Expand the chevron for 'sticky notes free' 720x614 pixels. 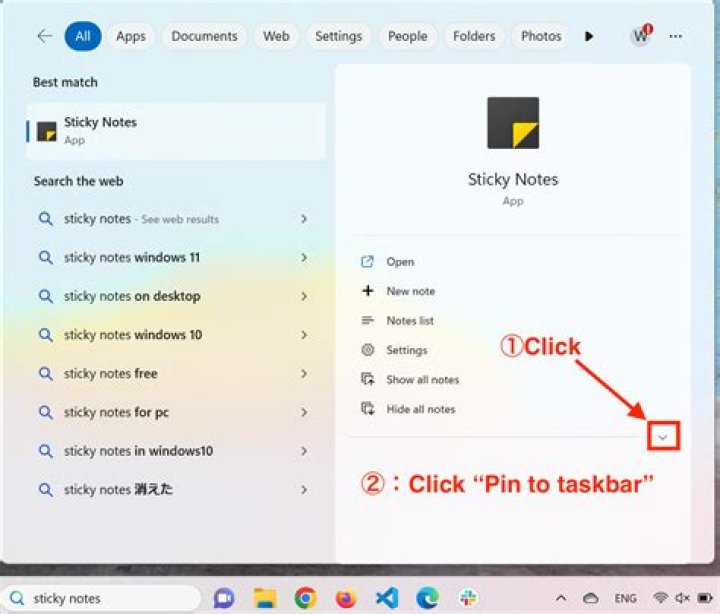coord(304,373)
